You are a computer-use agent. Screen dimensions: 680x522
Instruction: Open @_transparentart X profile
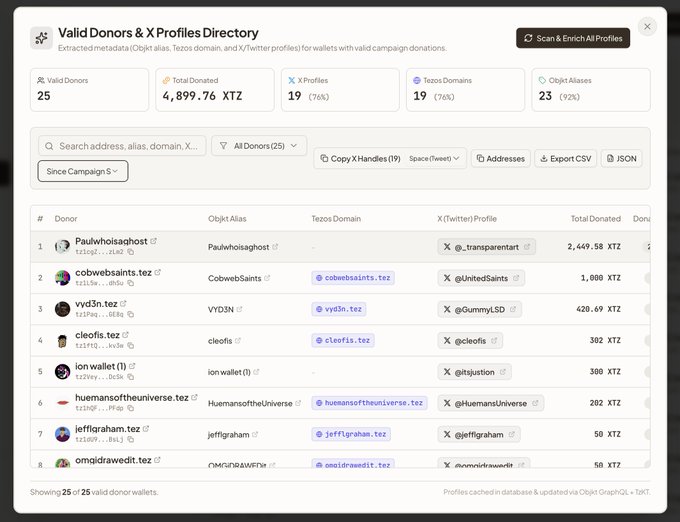pos(486,247)
